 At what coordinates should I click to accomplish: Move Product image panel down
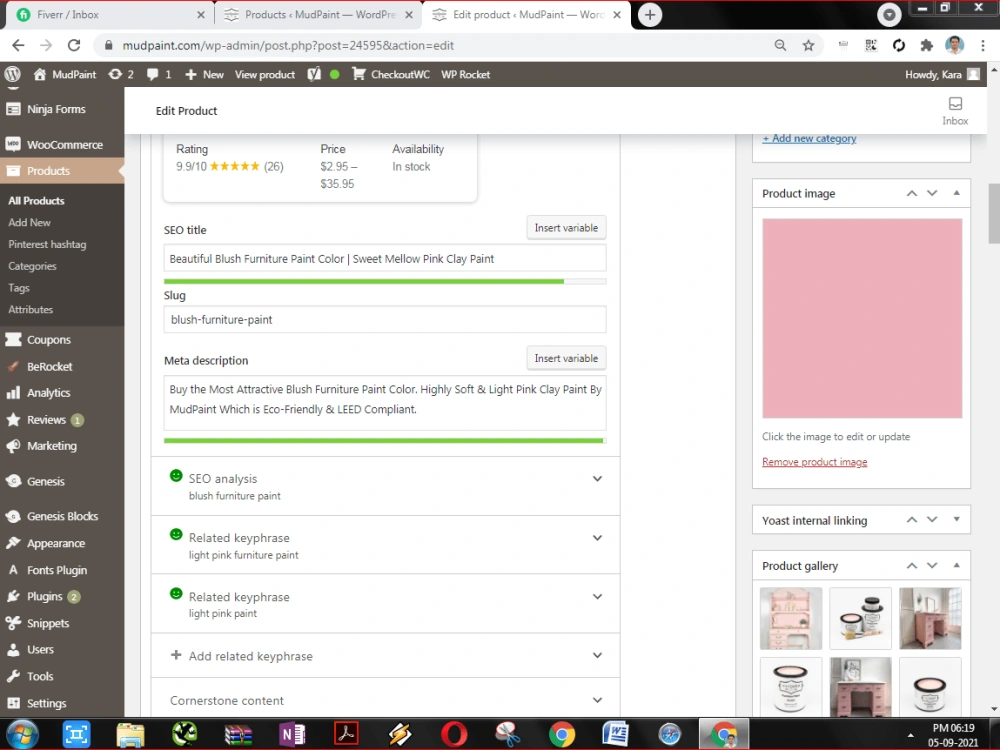pyautogui.click(x=932, y=193)
